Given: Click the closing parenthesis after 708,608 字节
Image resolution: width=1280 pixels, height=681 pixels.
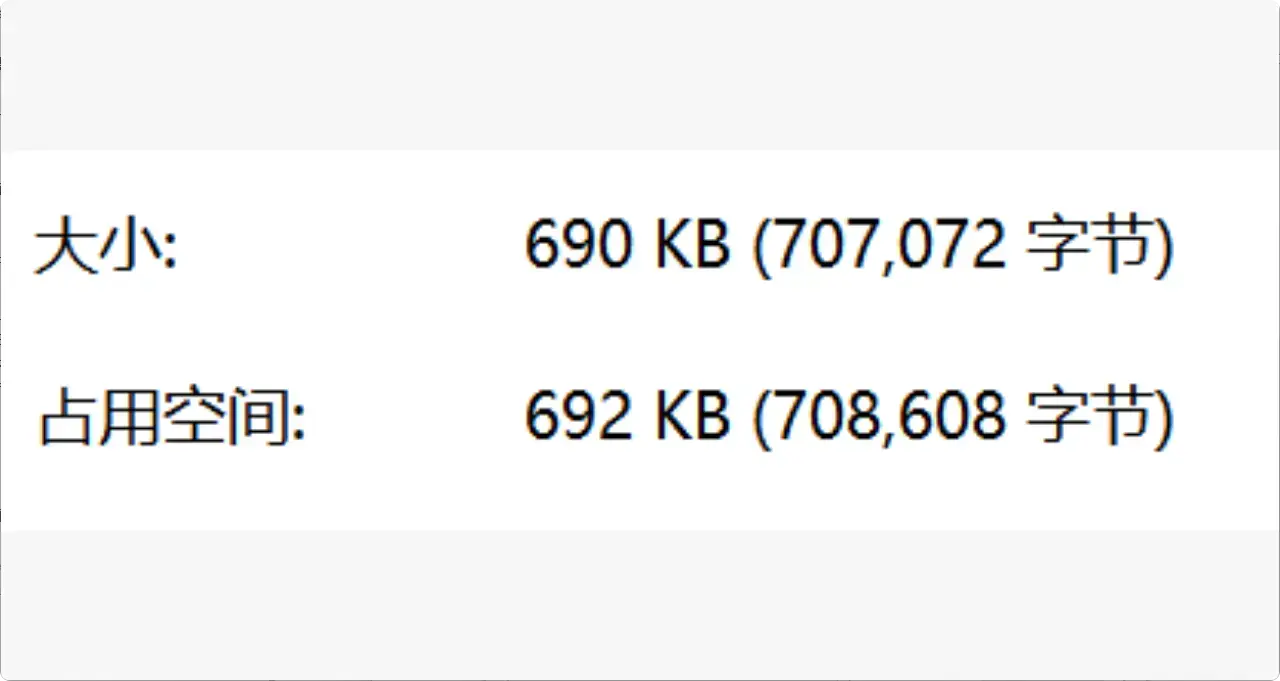Looking at the screenshot, I should click(1161, 417).
